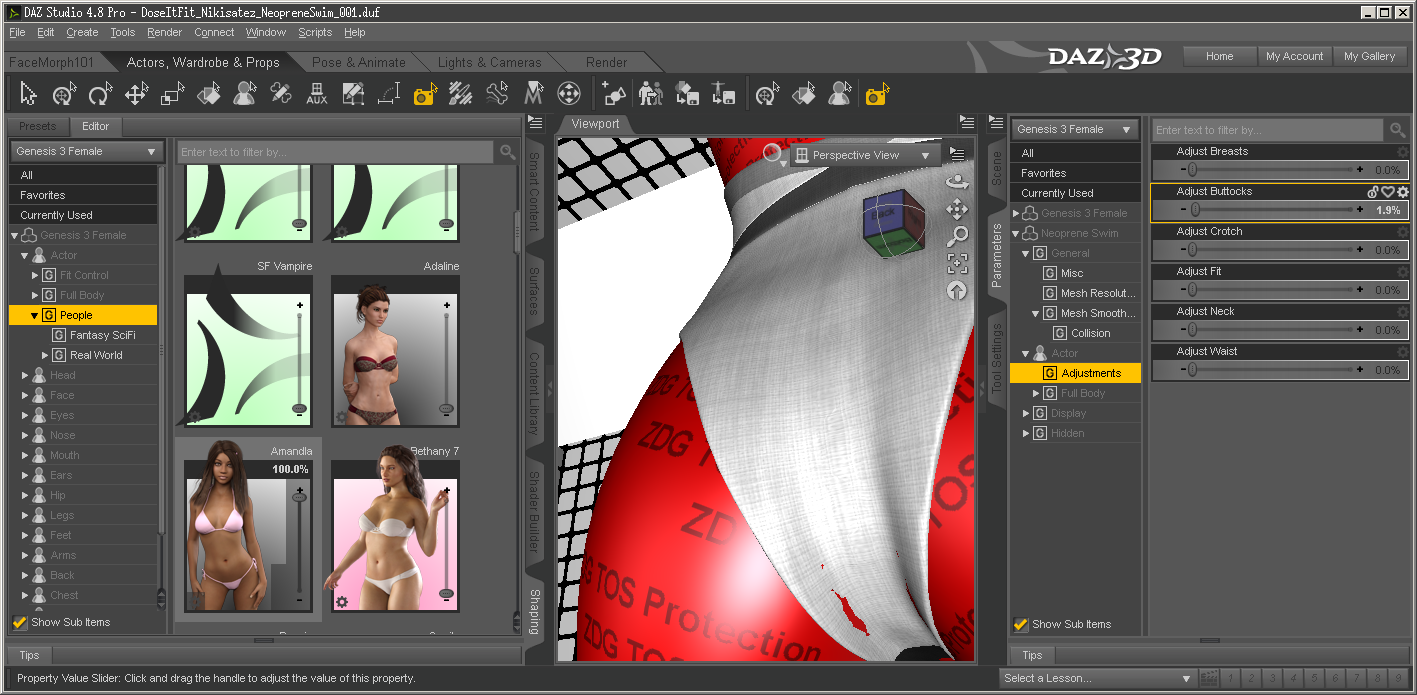Open the Select a Lesson dropdown

click(1098, 678)
